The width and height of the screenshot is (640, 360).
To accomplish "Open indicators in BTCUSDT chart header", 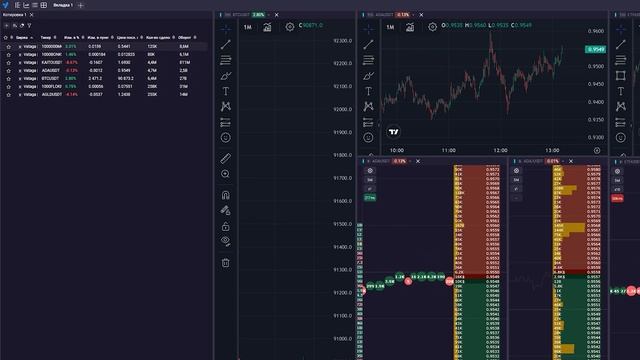I will point(267,27).
